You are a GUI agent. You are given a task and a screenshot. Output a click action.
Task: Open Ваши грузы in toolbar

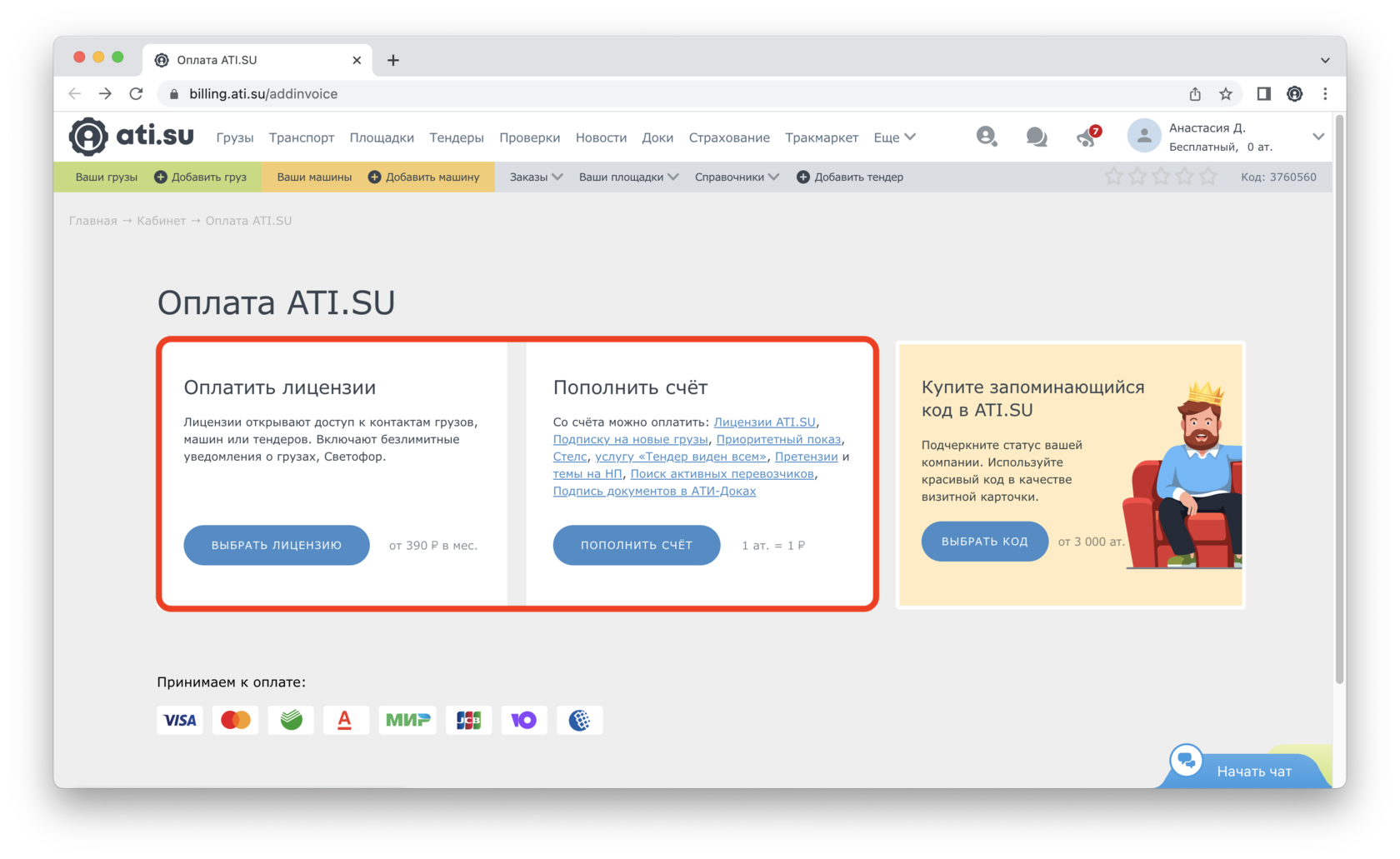pyautogui.click(x=106, y=177)
